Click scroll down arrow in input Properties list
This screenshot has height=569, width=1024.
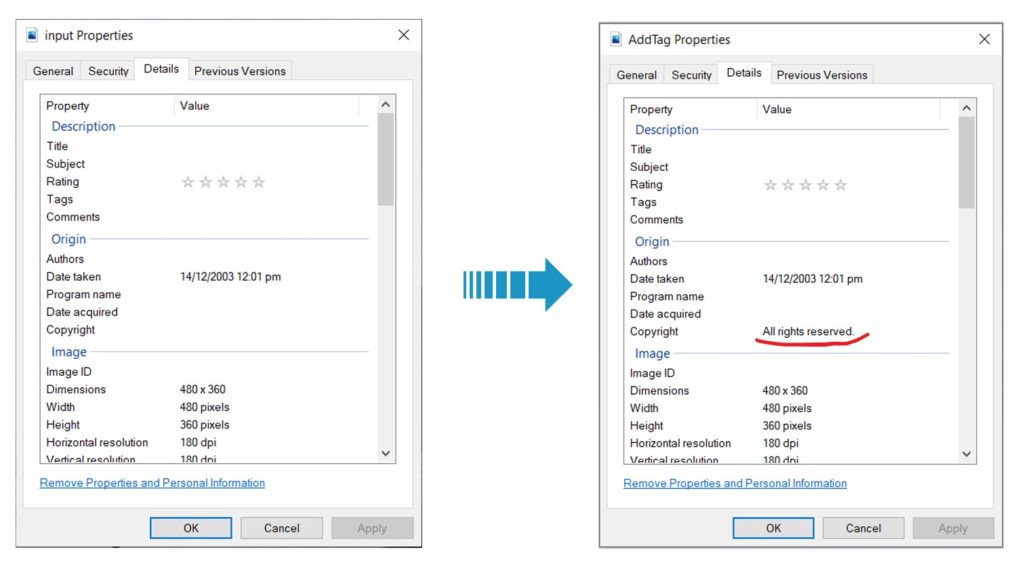coord(386,453)
